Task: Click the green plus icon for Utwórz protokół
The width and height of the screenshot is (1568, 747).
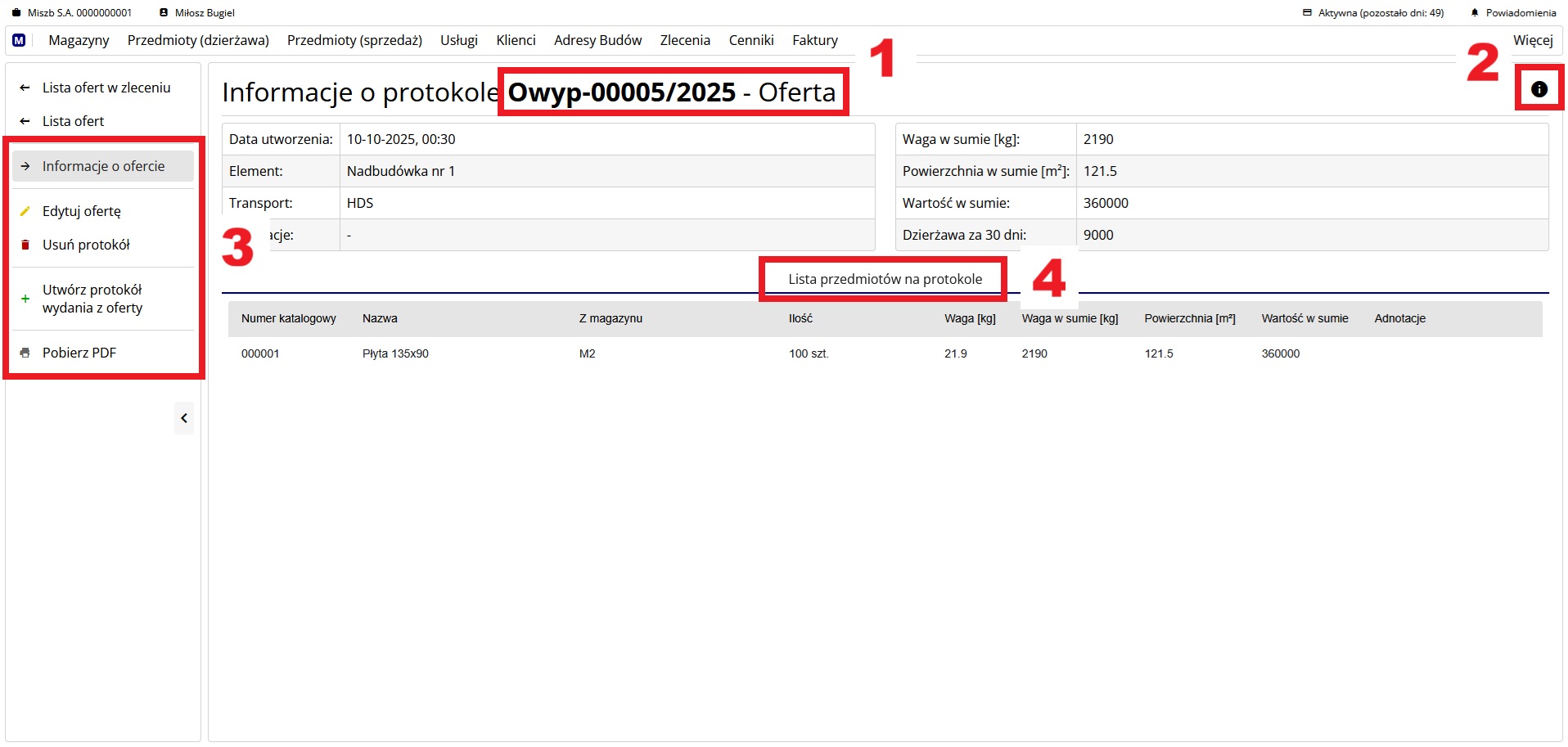Action: click(x=25, y=299)
